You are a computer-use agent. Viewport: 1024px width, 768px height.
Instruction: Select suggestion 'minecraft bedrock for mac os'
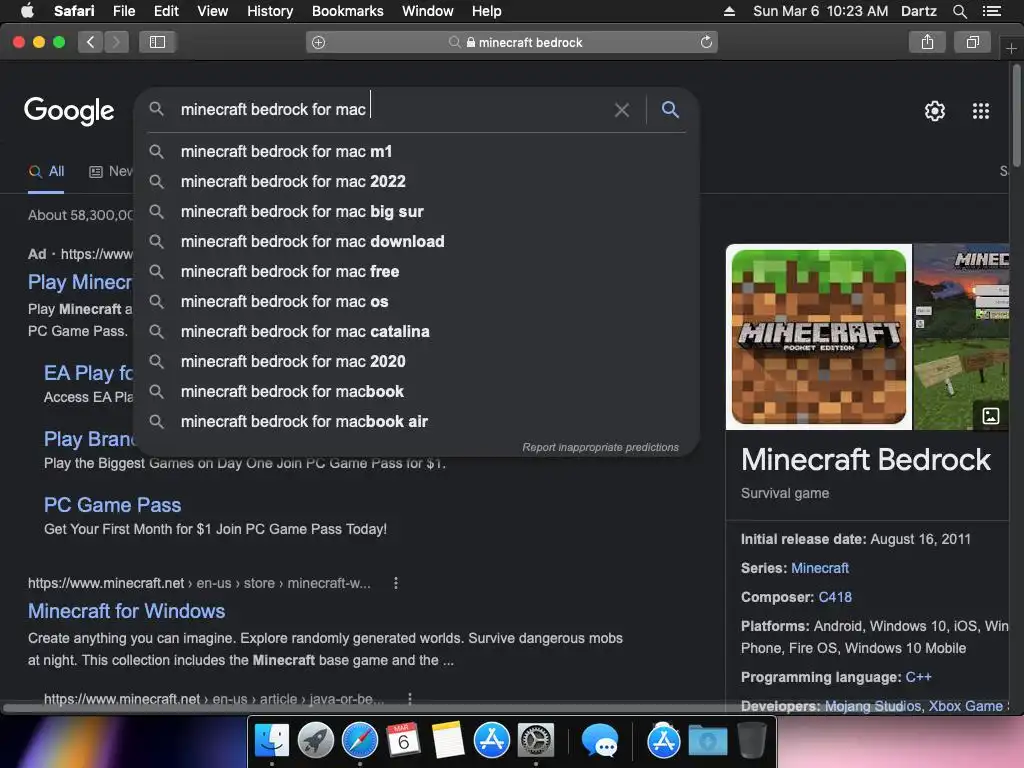pyautogui.click(x=417, y=302)
